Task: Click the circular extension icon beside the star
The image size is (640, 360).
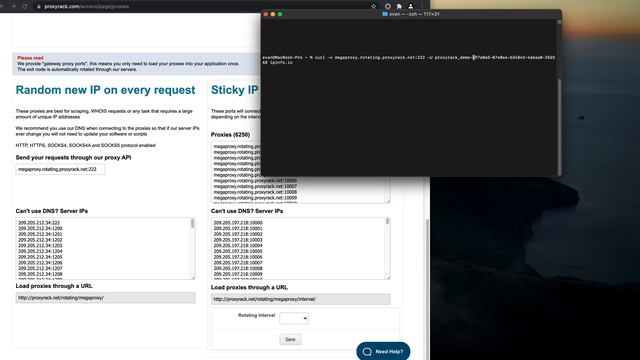Action: click(388, 6)
